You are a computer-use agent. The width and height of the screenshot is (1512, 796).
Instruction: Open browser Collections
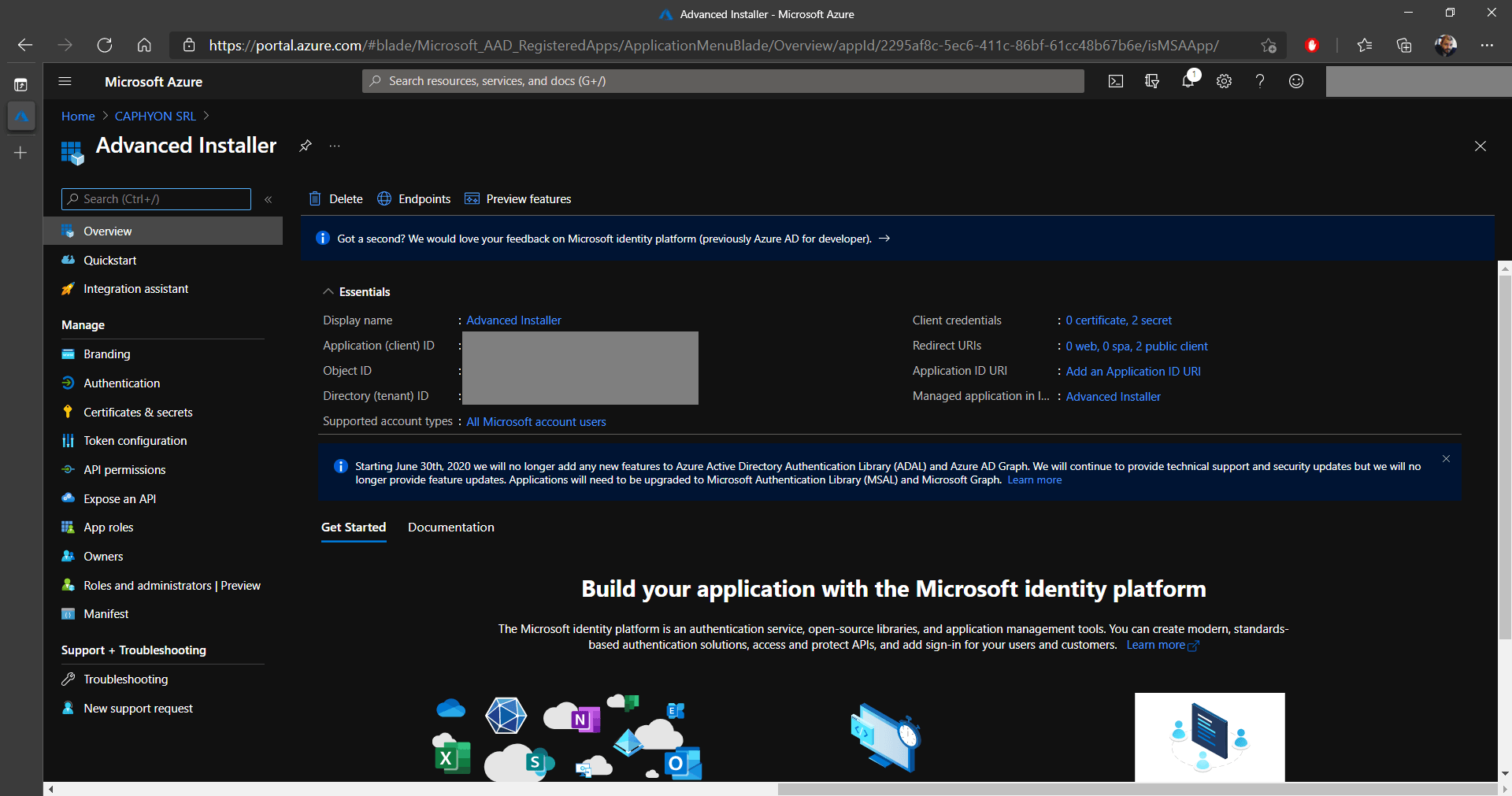(1404, 45)
